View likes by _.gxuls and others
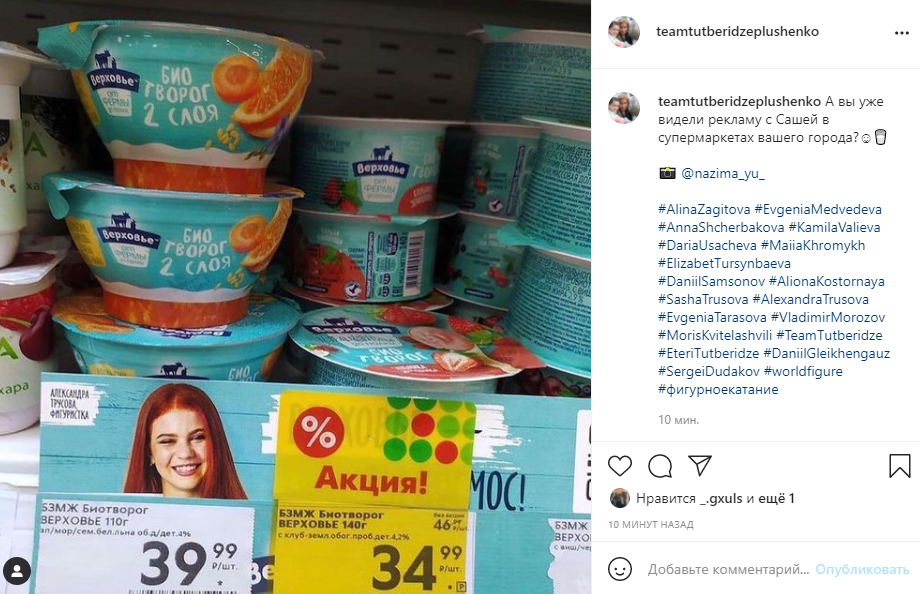920x594 pixels. [x=715, y=499]
